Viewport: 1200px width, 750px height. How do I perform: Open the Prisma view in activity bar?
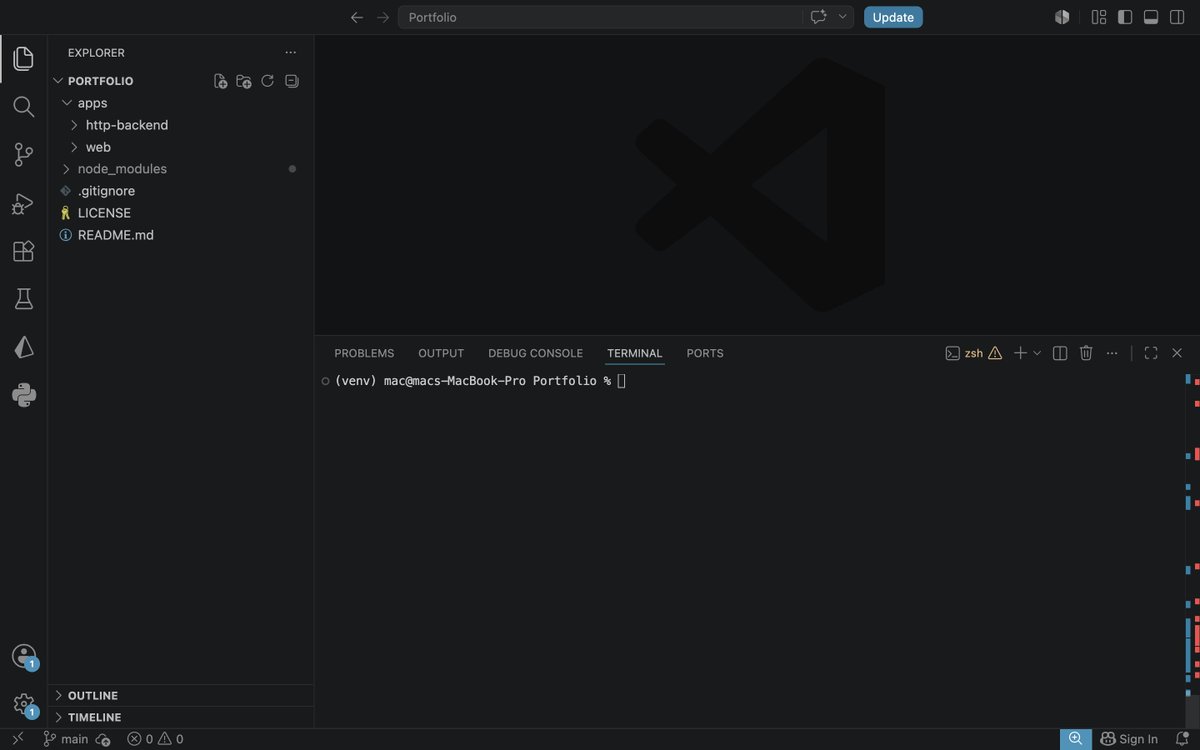coord(24,347)
